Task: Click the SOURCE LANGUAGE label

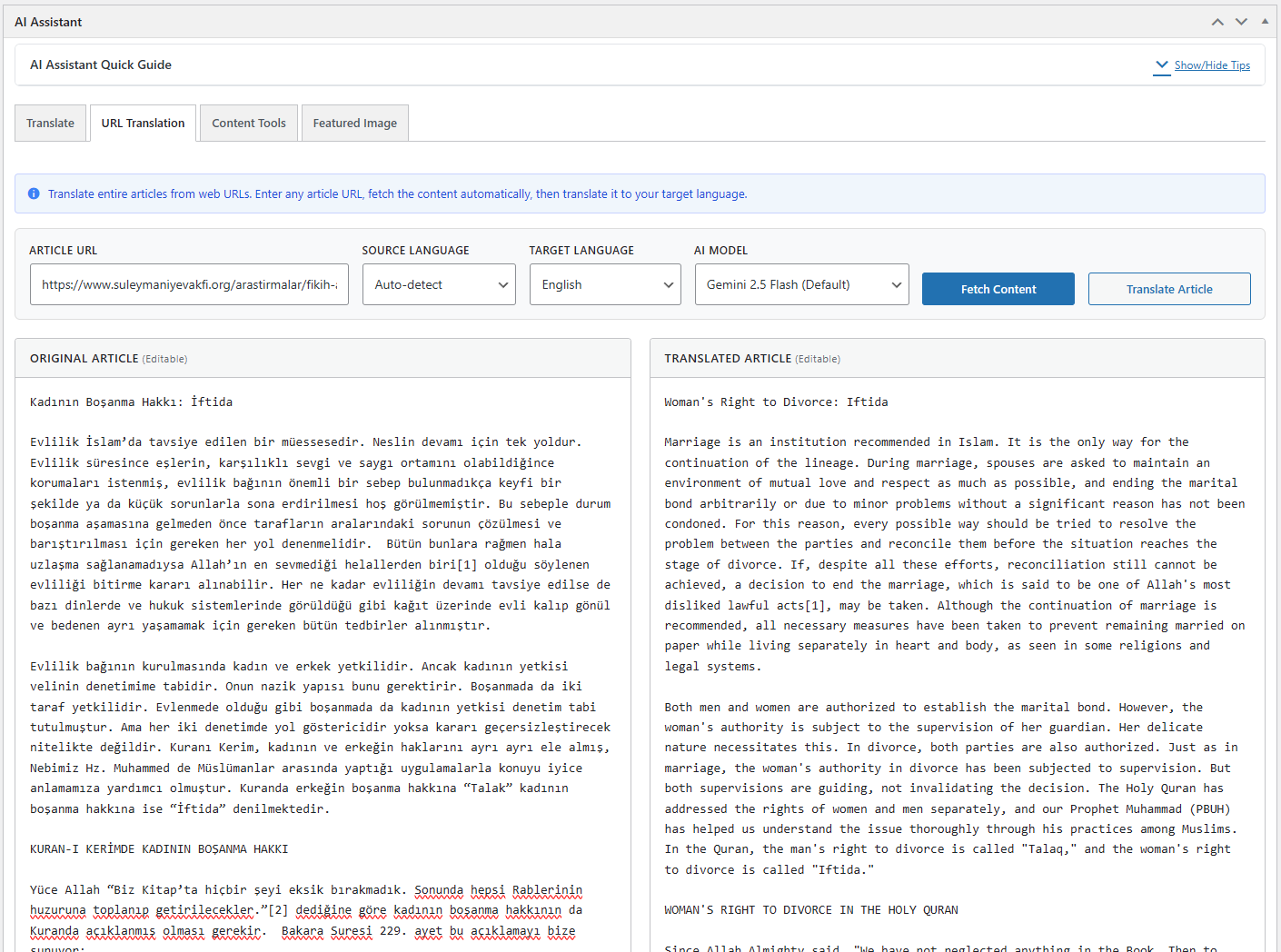Action: (x=415, y=250)
